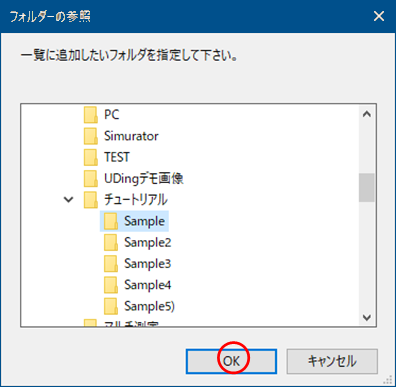Viewport: 396px width, 387px height.
Task: Confirm selection with the OK button
Action: click(231, 361)
